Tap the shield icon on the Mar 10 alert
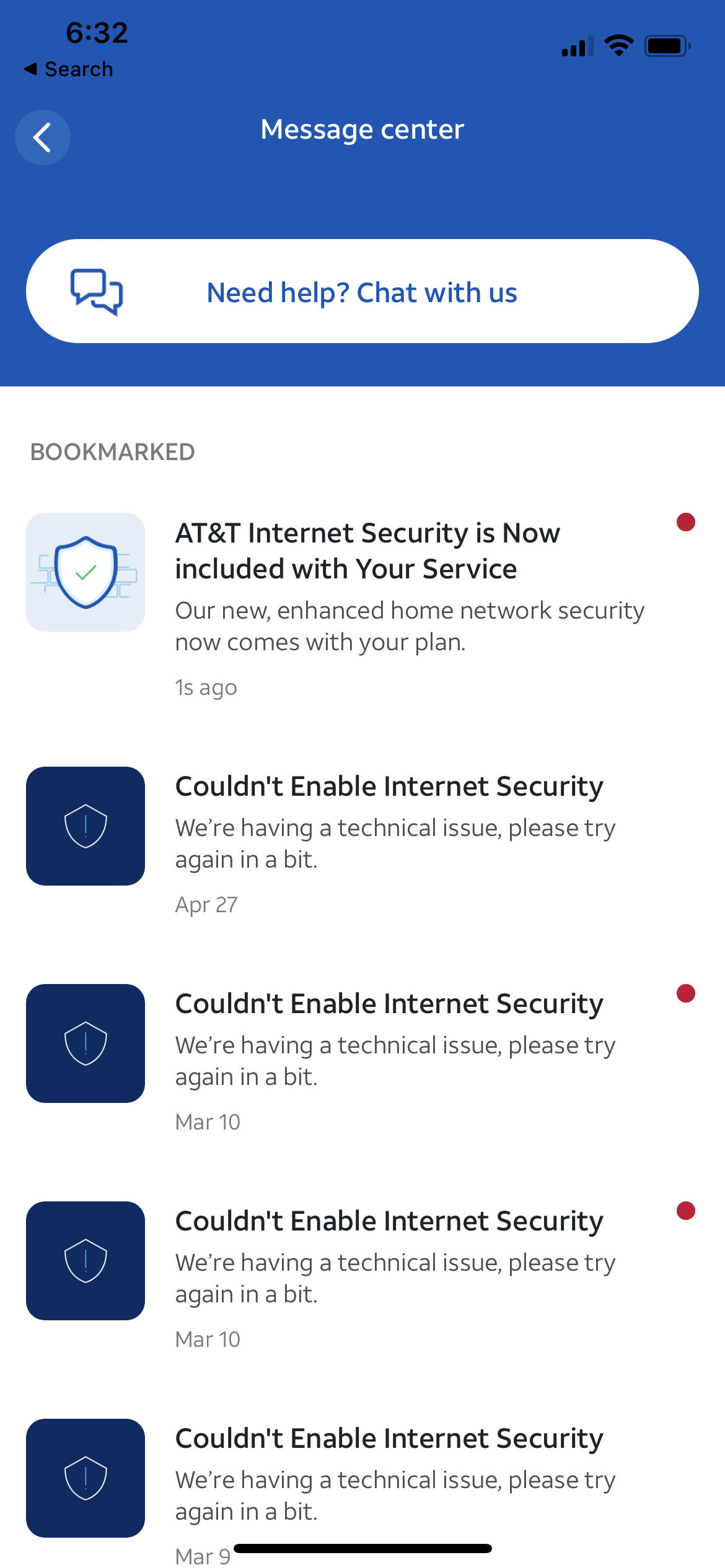This screenshot has width=725, height=1568. point(85,1043)
